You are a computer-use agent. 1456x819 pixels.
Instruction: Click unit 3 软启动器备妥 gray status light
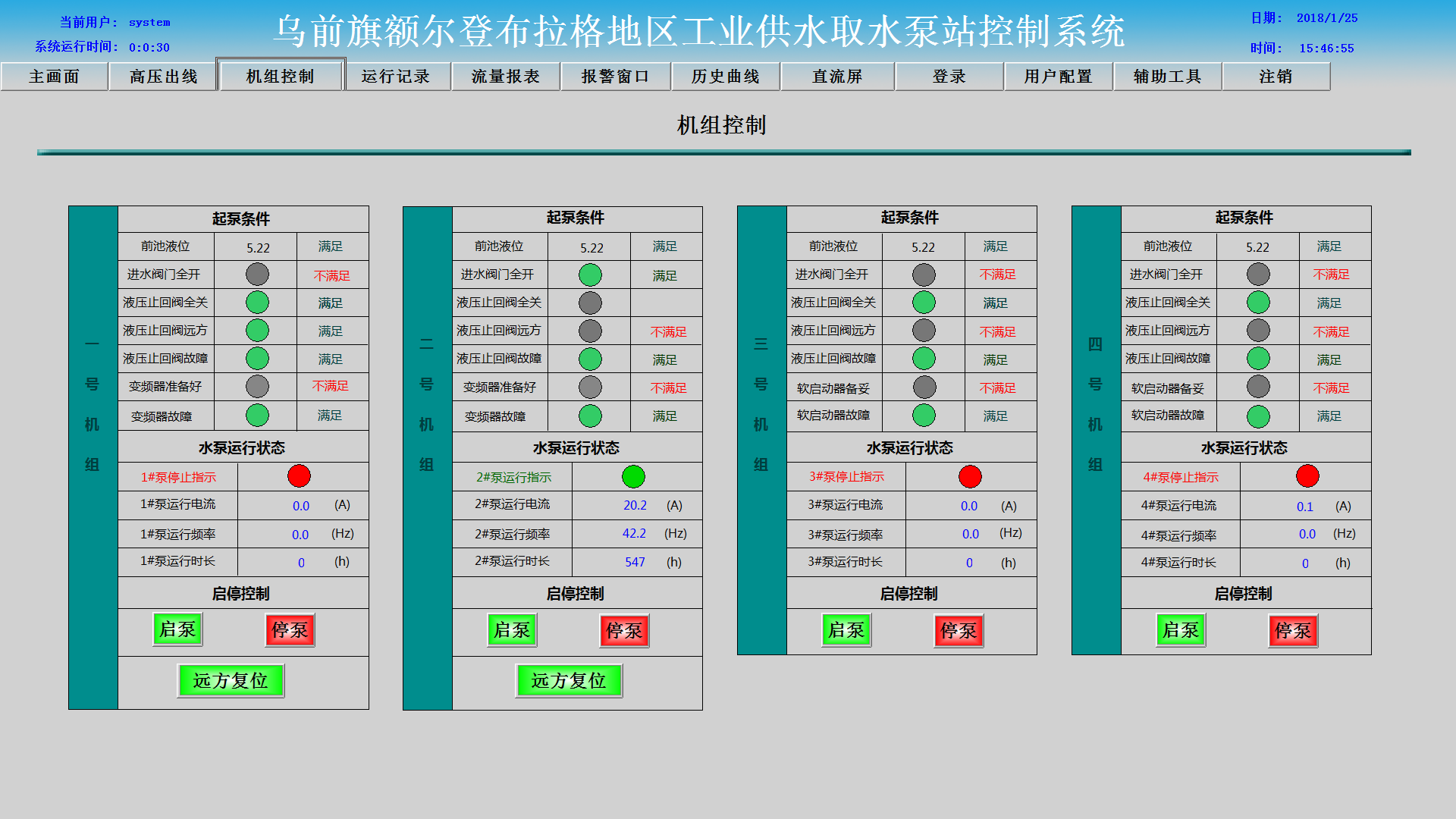924,388
